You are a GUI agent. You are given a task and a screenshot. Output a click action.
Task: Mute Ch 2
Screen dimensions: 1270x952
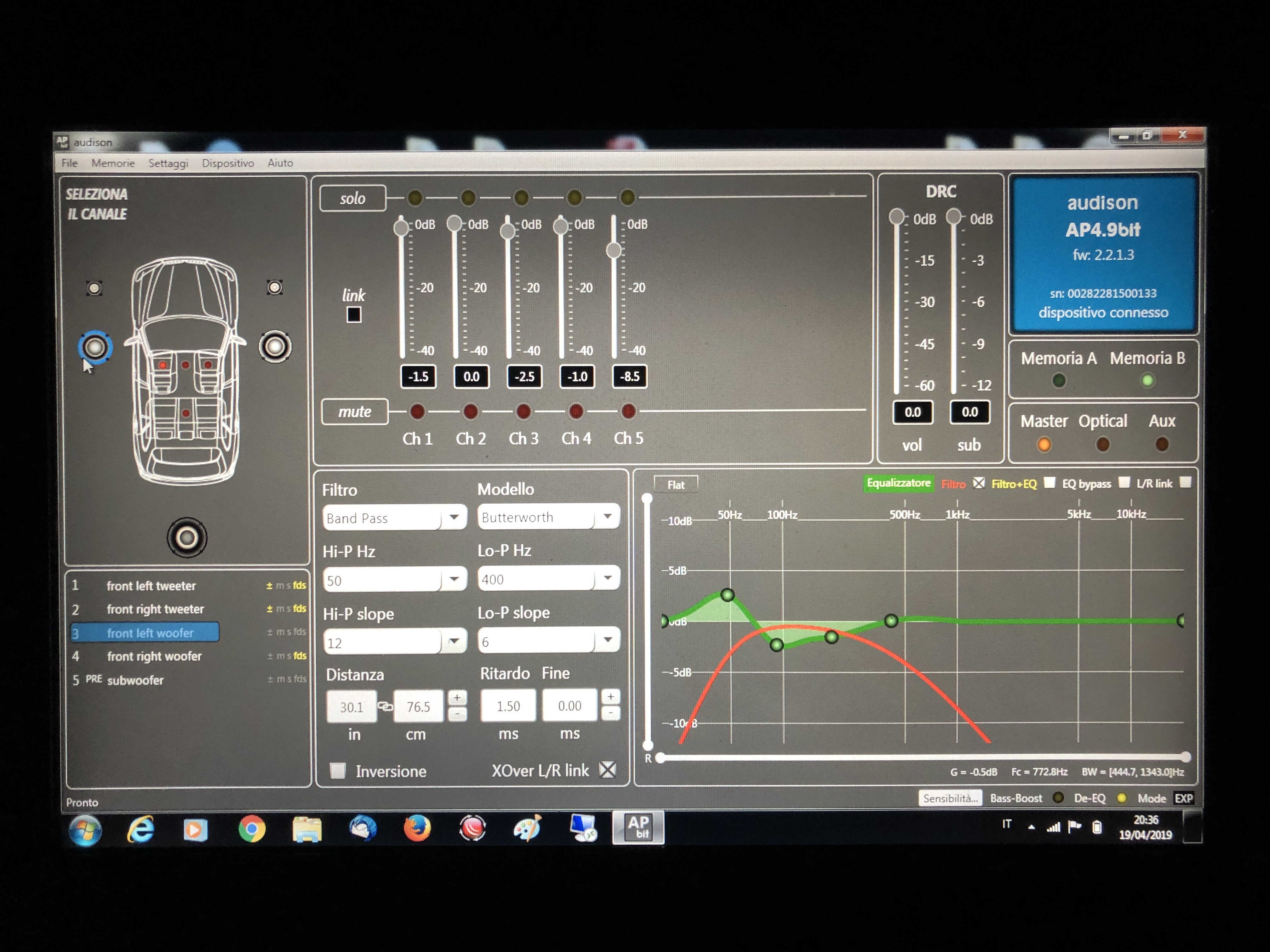coord(470,411)
